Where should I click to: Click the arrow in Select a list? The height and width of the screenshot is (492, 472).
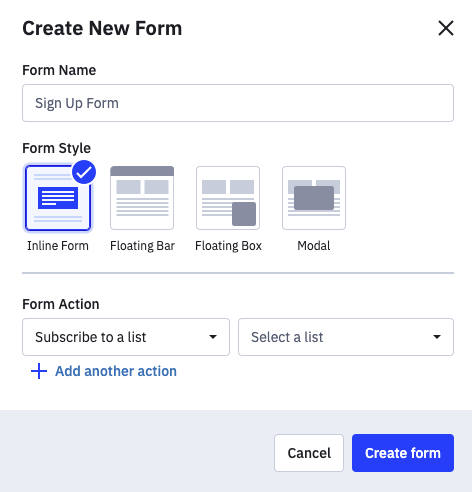(437, 337)
